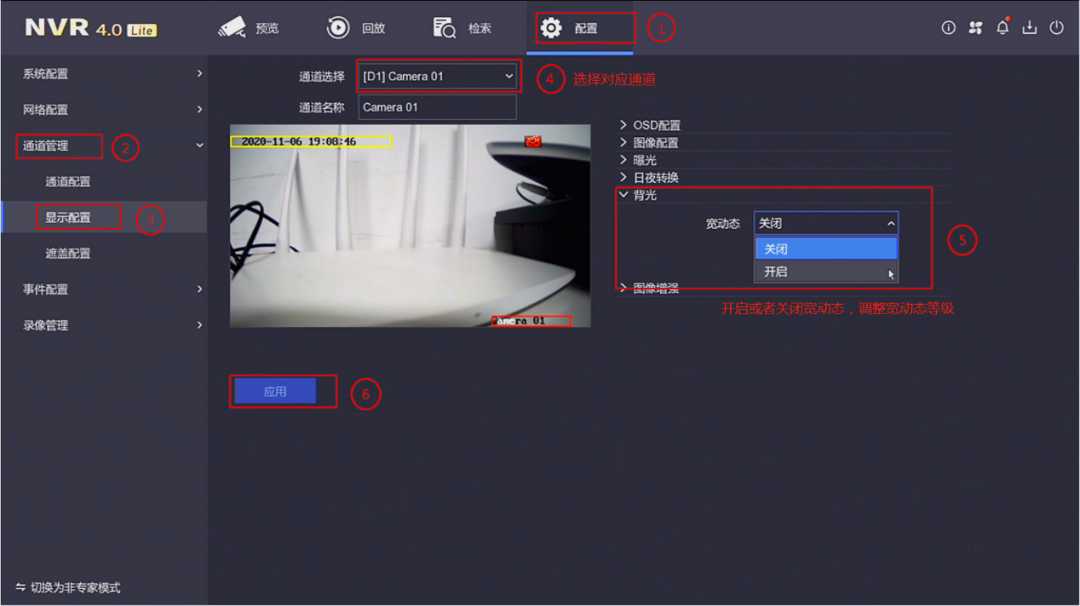Click the power shutdown icon
Image resolution: width=1080 pixels, height=606 pixels.
(x=1056, y=28)
